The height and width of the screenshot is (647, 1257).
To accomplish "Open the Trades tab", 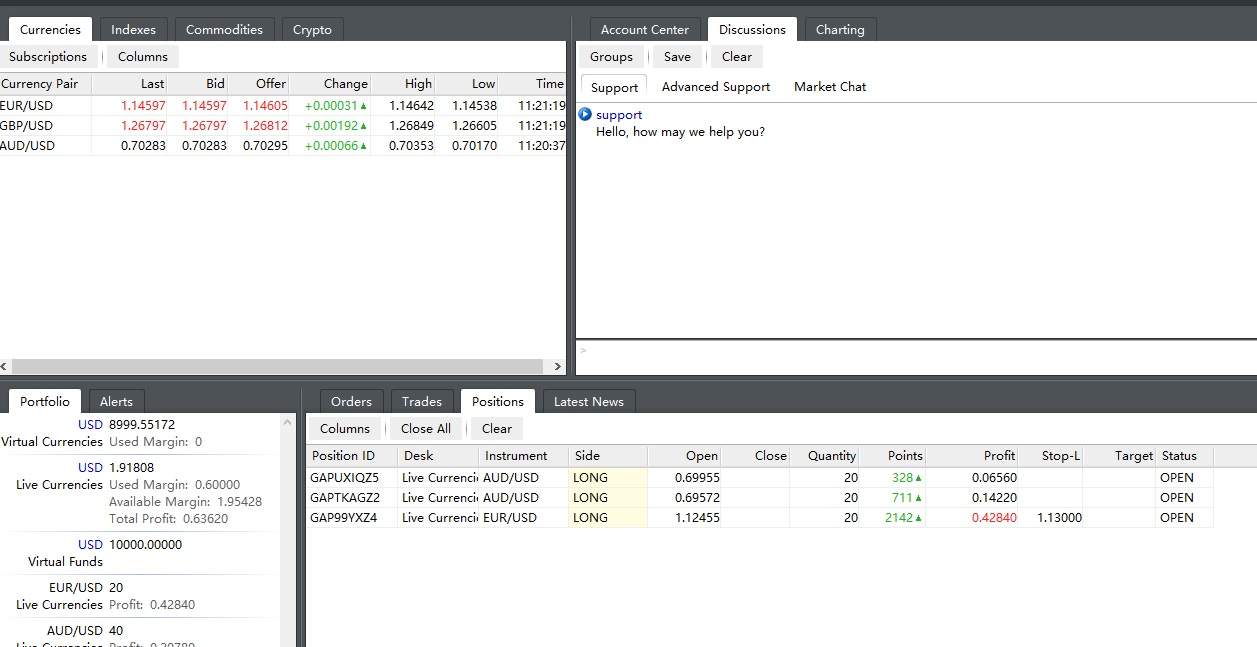I will (422, 401).
